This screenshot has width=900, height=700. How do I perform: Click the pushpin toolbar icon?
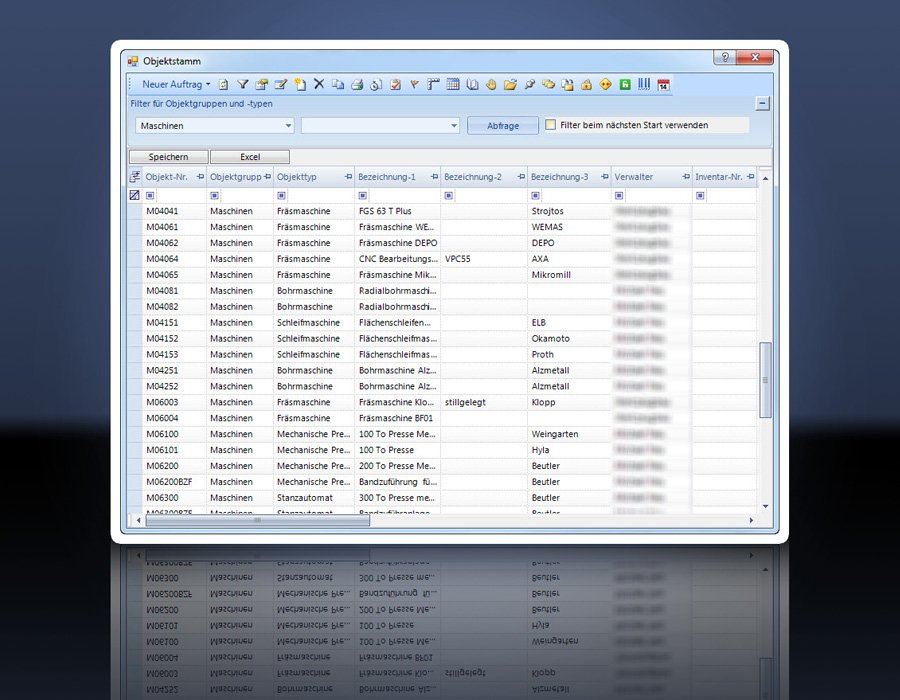click(529, 84)
